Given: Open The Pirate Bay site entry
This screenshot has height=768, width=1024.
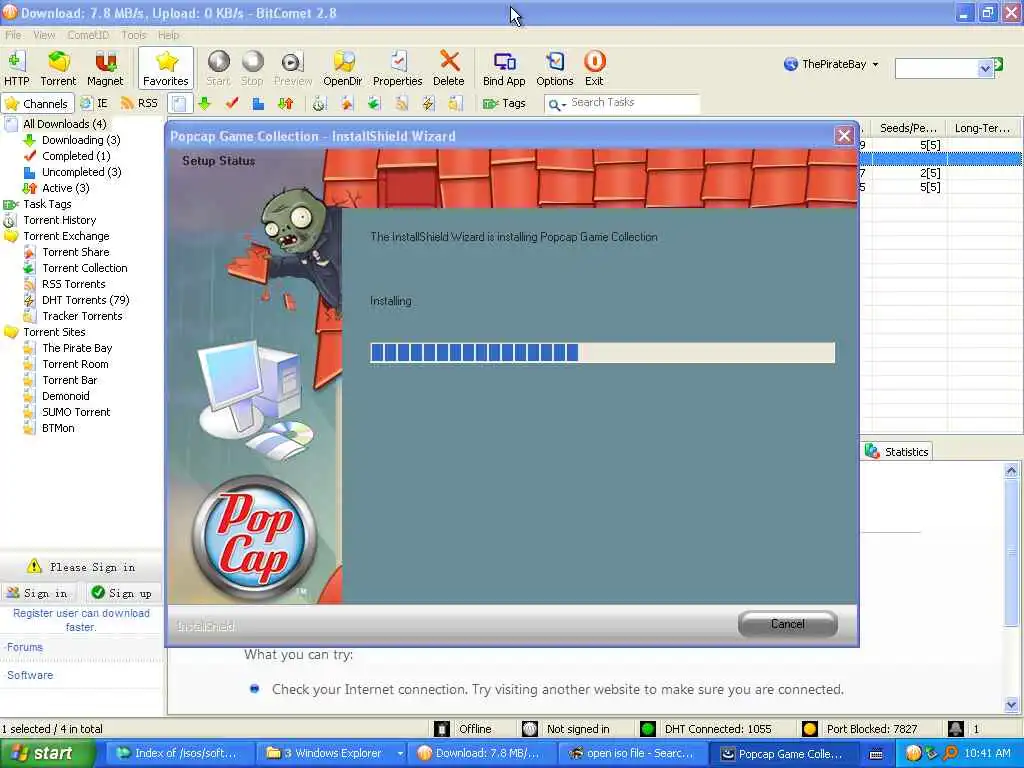Looking at the screenshot, I should 77,348.
